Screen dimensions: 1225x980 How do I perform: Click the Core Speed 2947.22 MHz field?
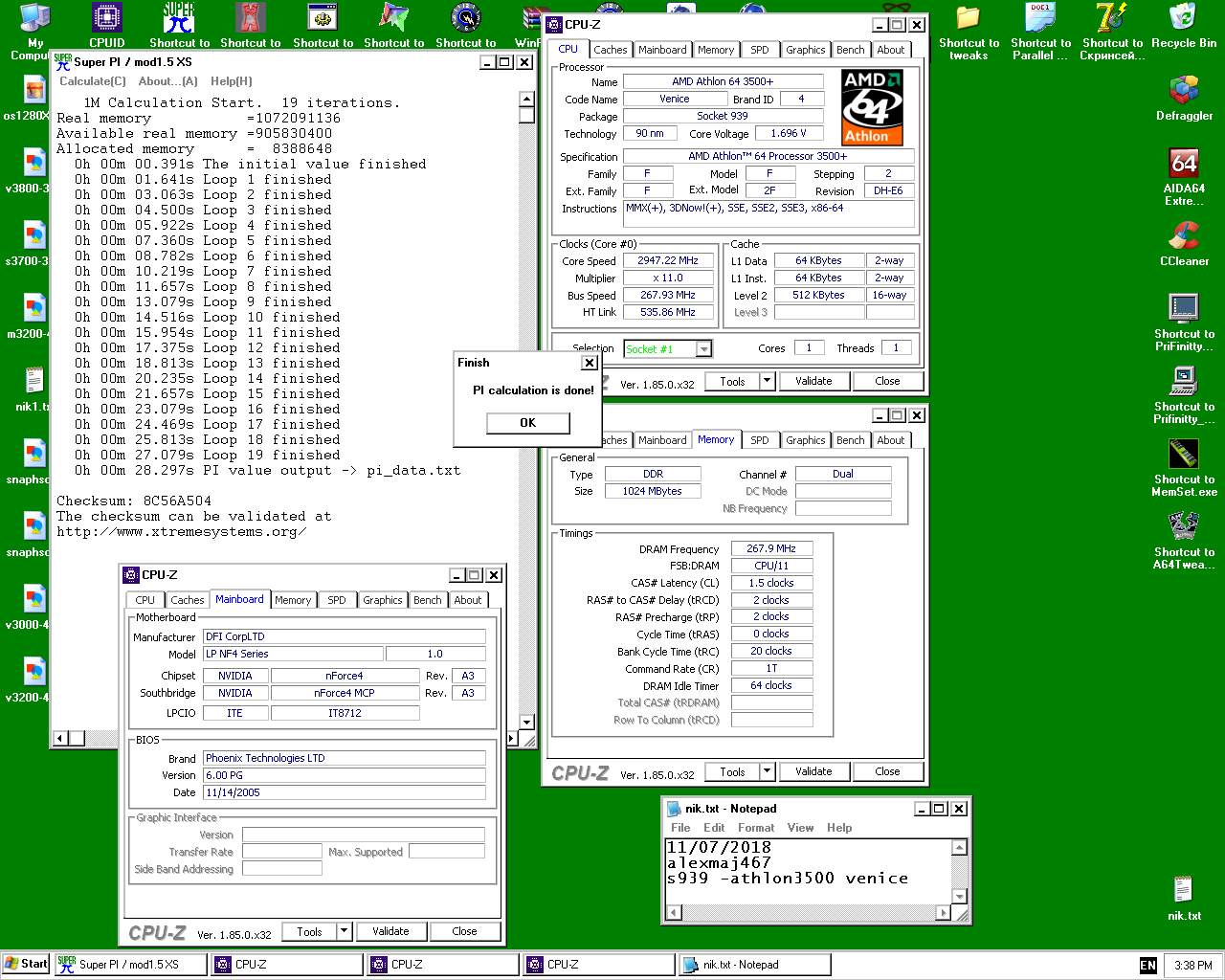point(668,260)
